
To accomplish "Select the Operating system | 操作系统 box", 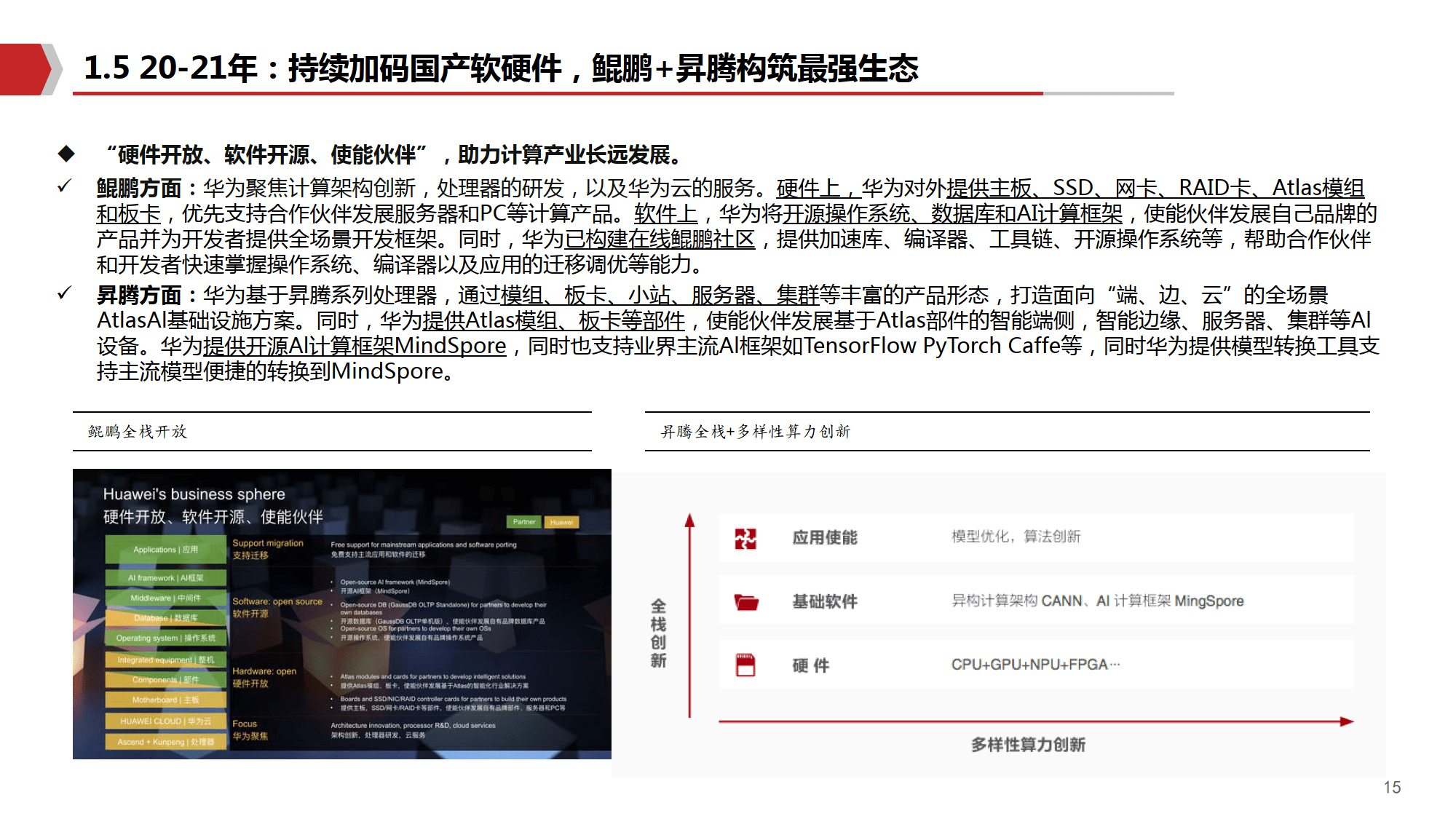I will [165, 638].
